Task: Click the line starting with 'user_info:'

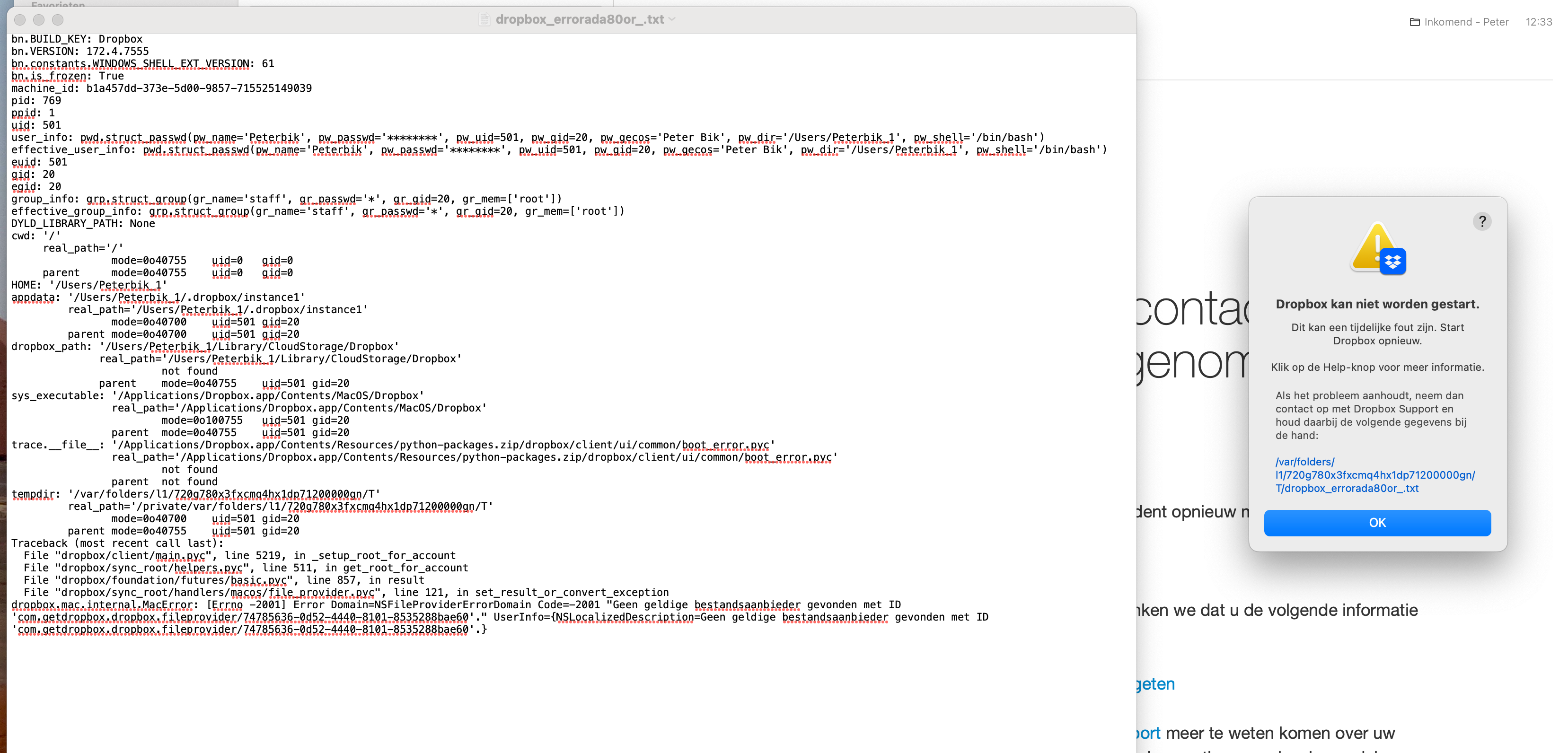Action: click(x=528, y=138)
